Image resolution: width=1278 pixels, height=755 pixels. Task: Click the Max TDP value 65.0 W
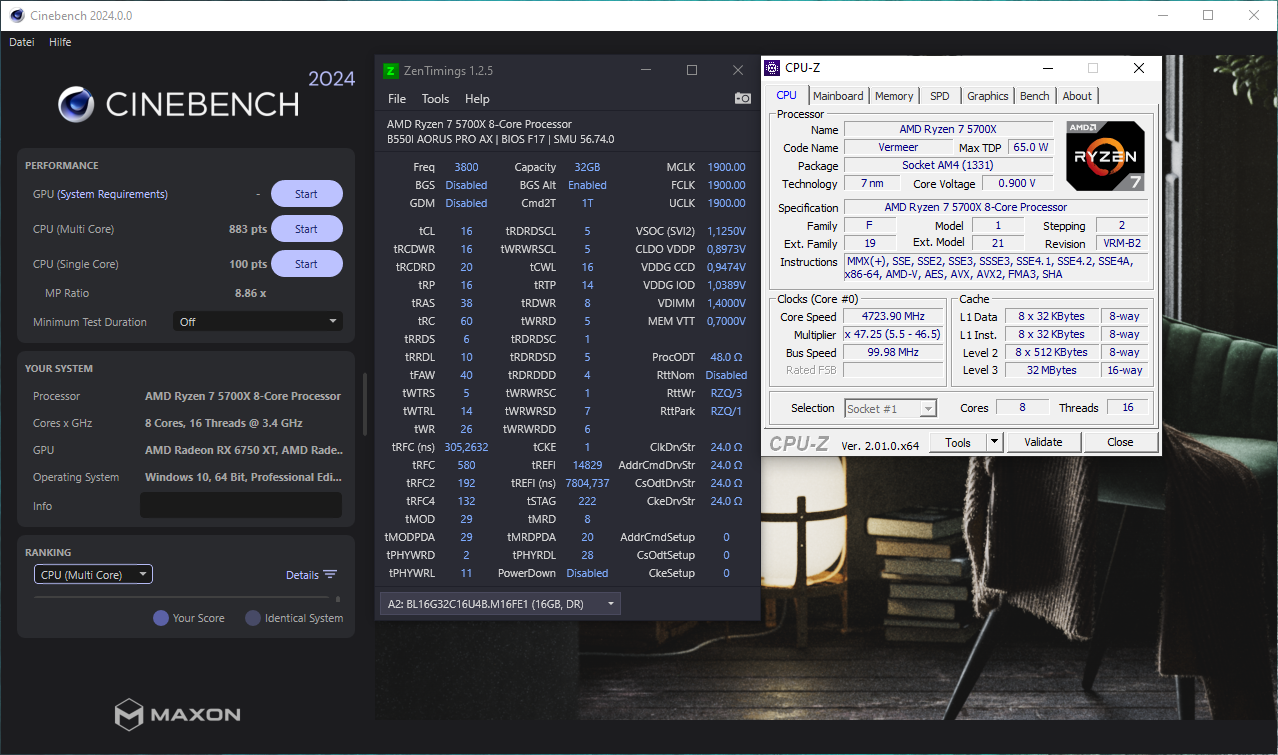tap(1031, 148)
